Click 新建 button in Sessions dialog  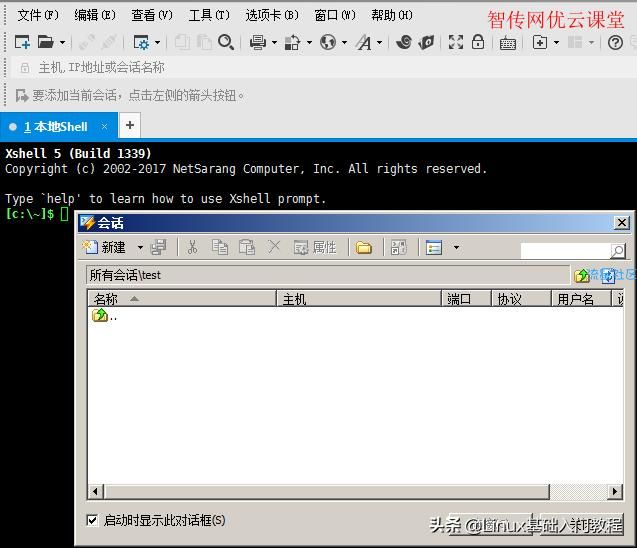(x=104, y=247)
